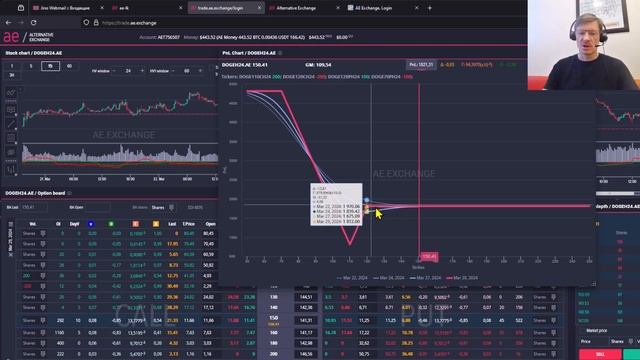
Task: Click the browser address bar URL
Action: coord(129,23)
